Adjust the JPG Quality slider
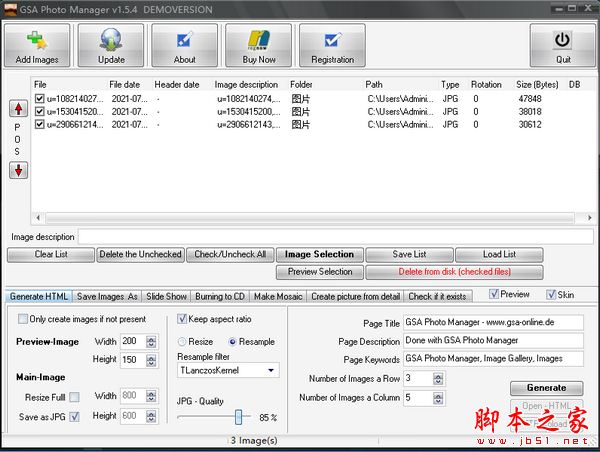Screen dimensions: 600x452 239,417
